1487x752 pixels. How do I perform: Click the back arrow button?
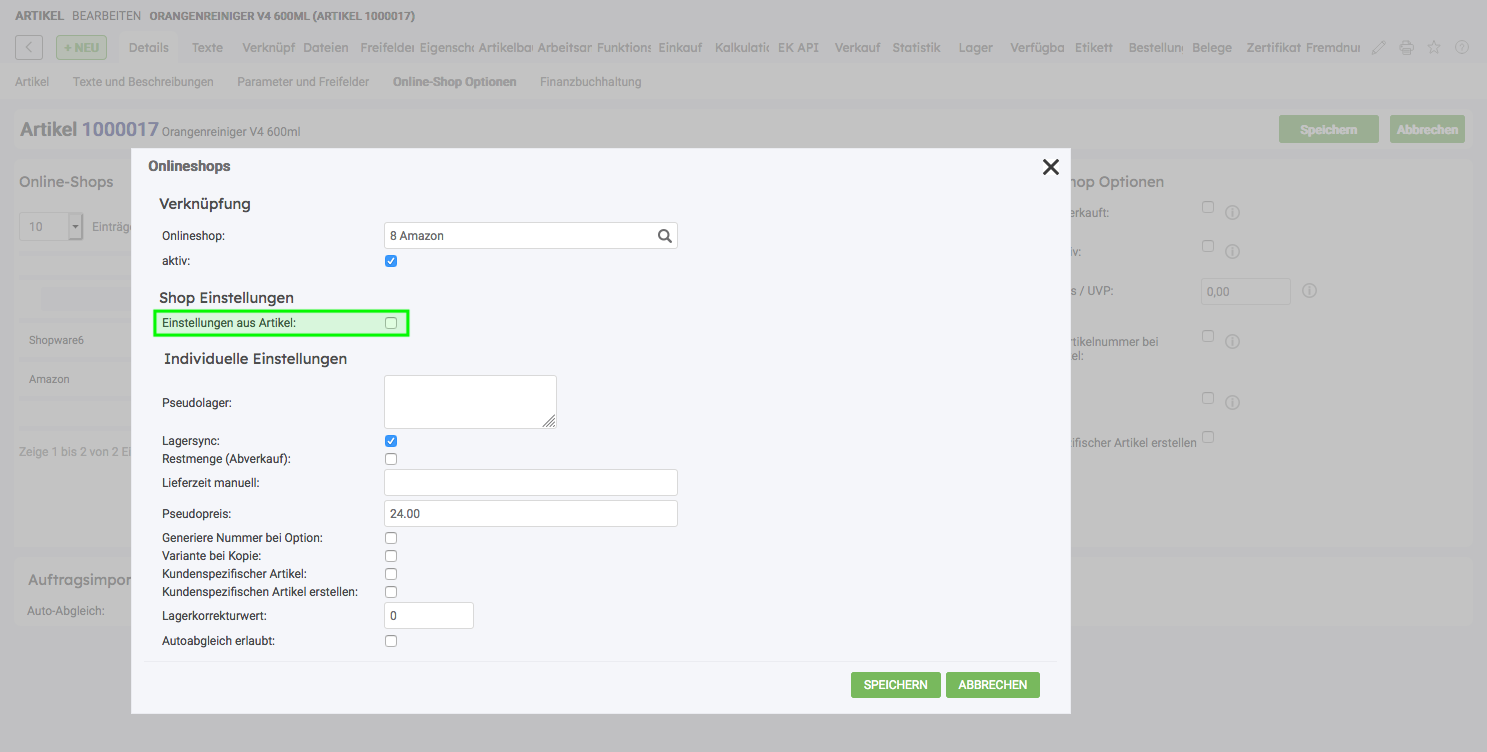pyautogui.click(x=29, y=47)
